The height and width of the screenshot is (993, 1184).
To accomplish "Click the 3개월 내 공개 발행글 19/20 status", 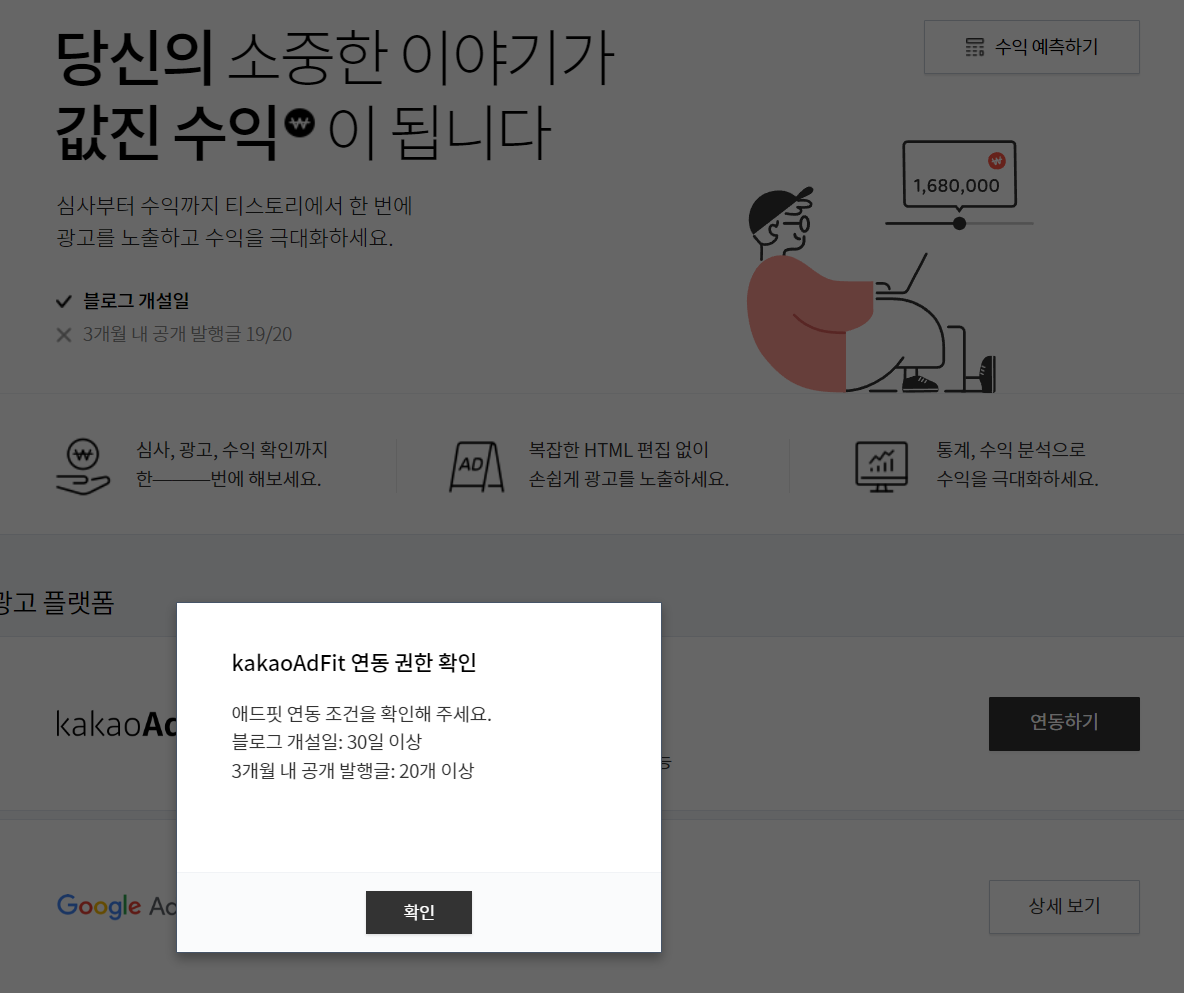I will [x=187, y=335].
